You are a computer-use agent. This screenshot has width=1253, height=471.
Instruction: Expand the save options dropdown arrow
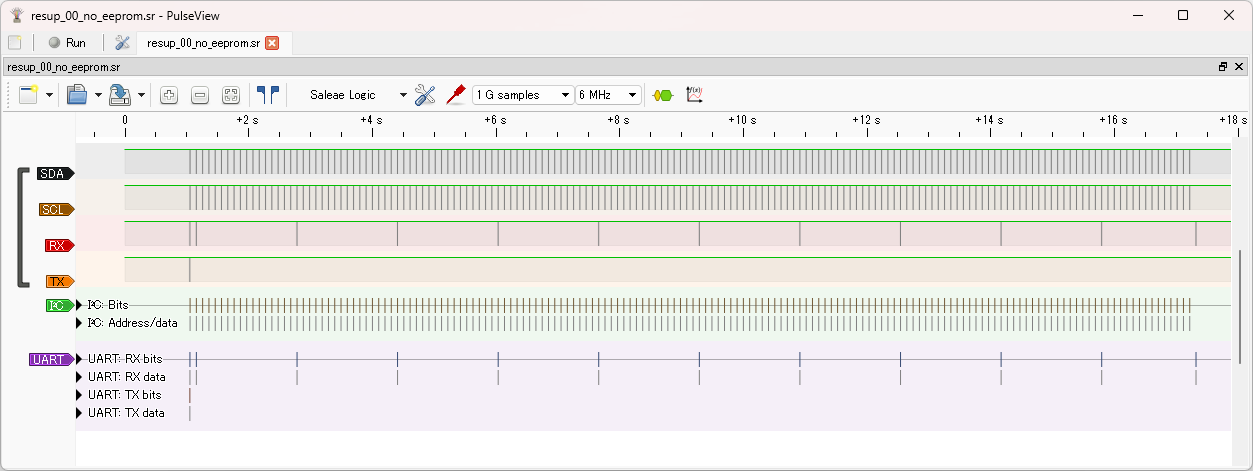141,95
